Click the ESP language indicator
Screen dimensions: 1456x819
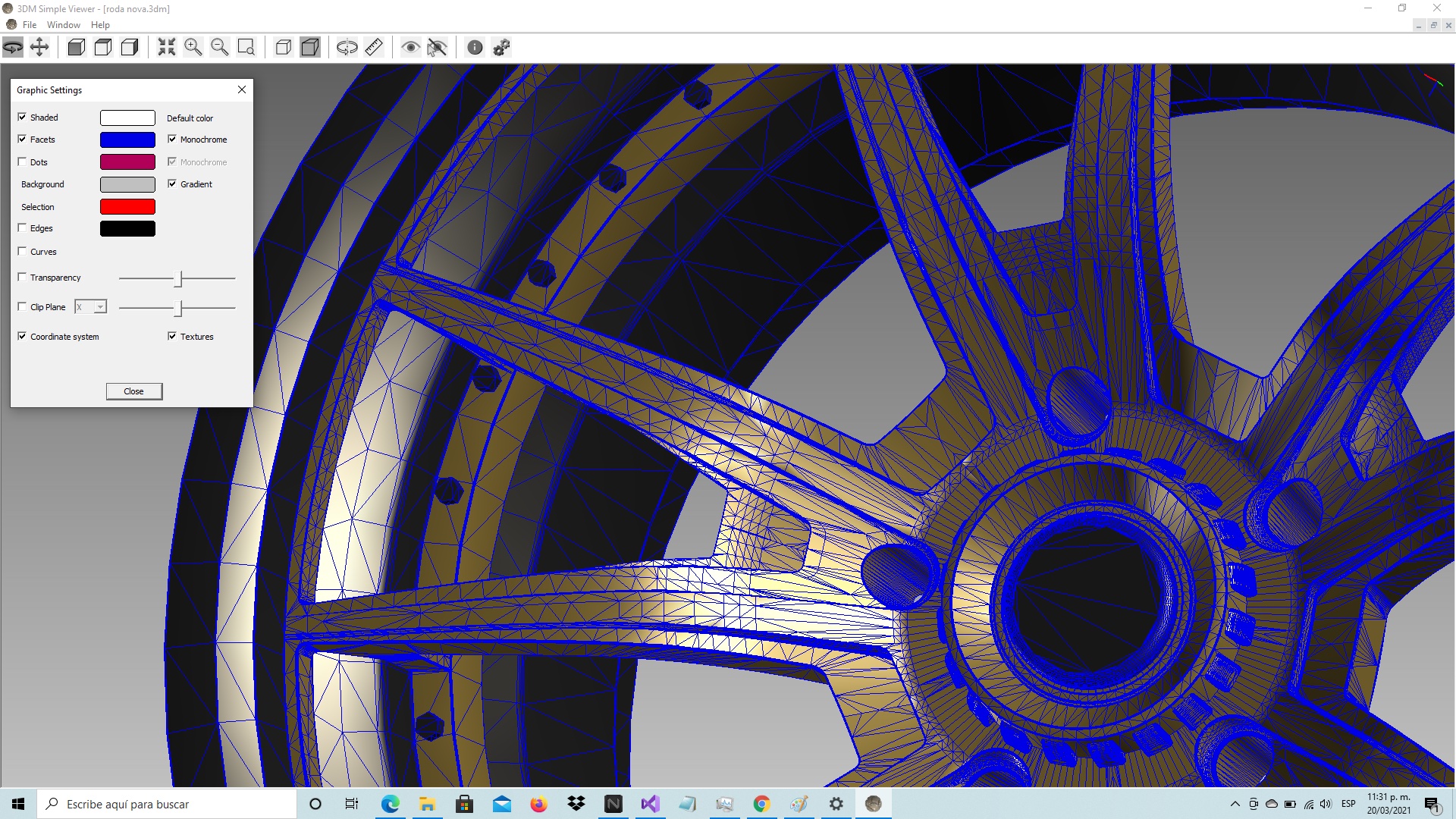tap(1348, 804)
